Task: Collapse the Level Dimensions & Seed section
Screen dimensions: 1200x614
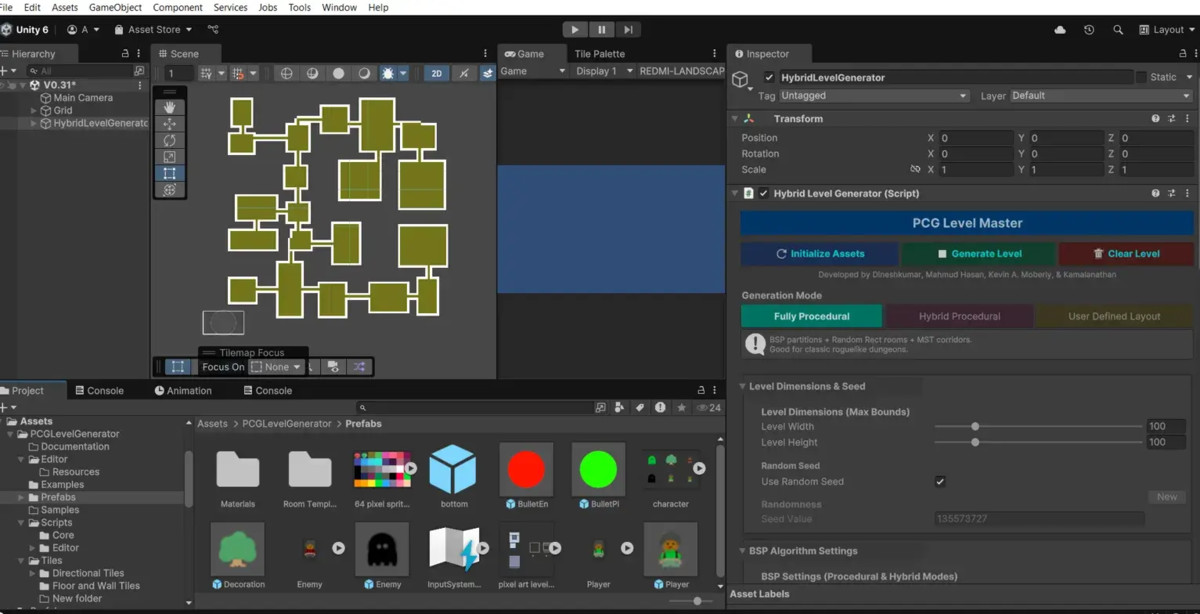Action: coord(744,386)
